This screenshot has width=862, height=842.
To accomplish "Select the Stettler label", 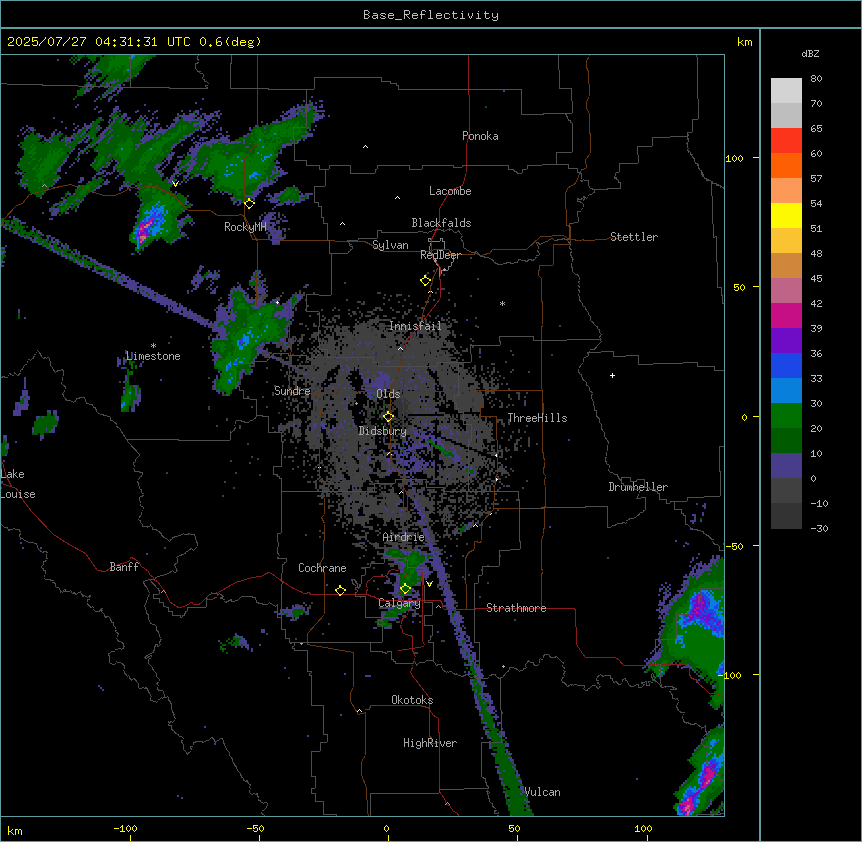I will coord(634,237).
